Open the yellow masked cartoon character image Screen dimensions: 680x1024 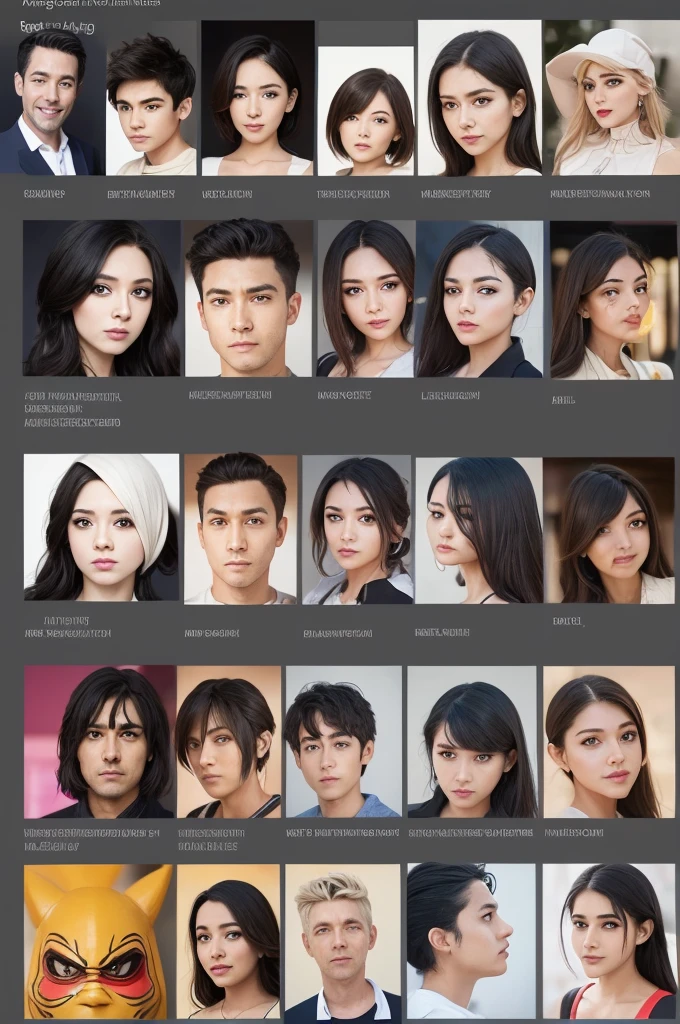tap(99, 942)
